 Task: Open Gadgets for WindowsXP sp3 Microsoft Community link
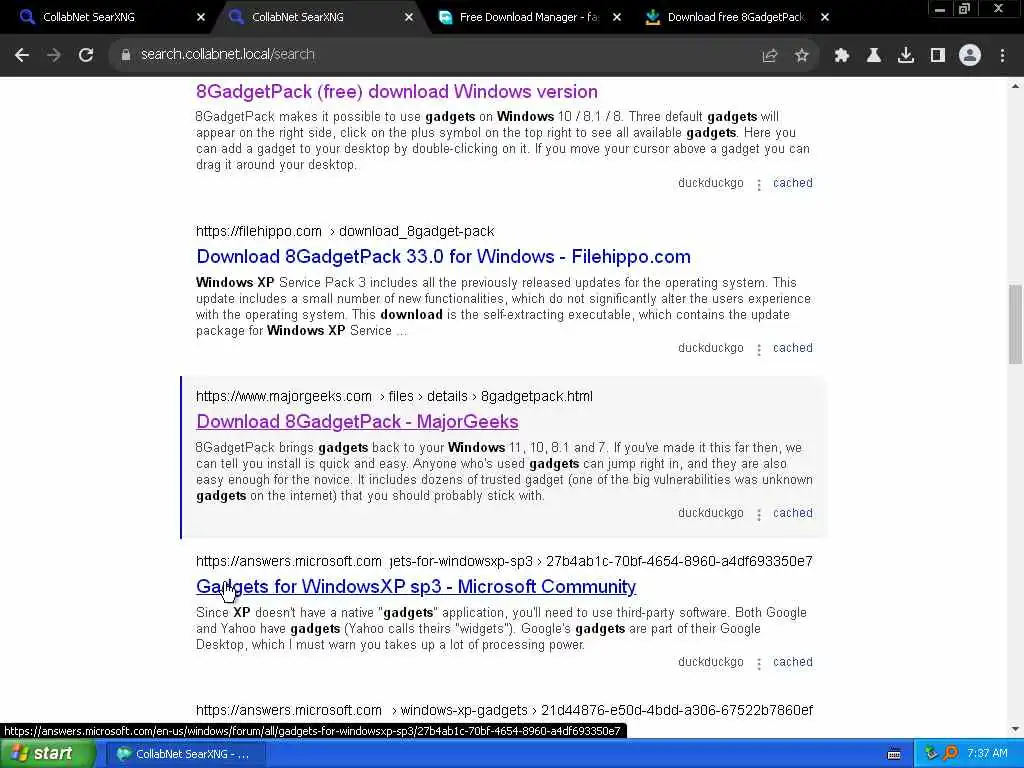pos(416,587)
